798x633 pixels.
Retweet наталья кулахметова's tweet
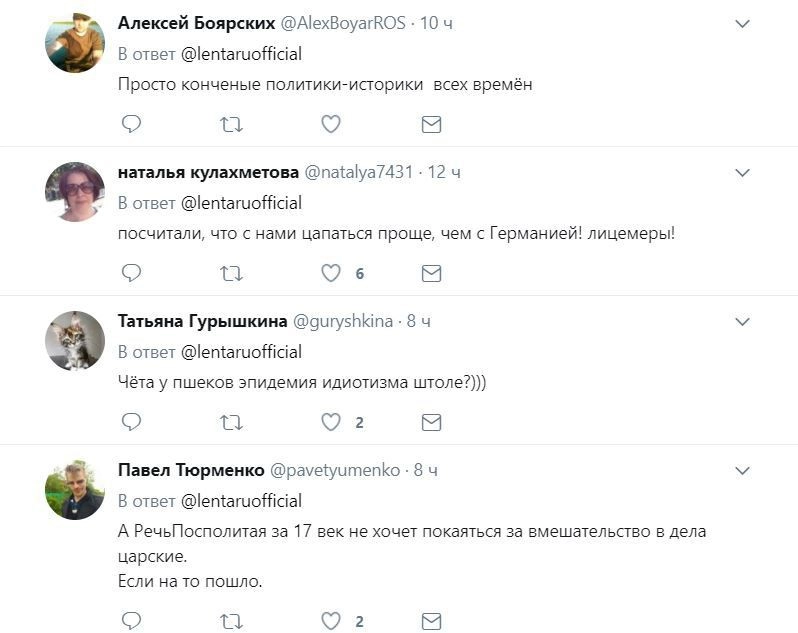231,273
